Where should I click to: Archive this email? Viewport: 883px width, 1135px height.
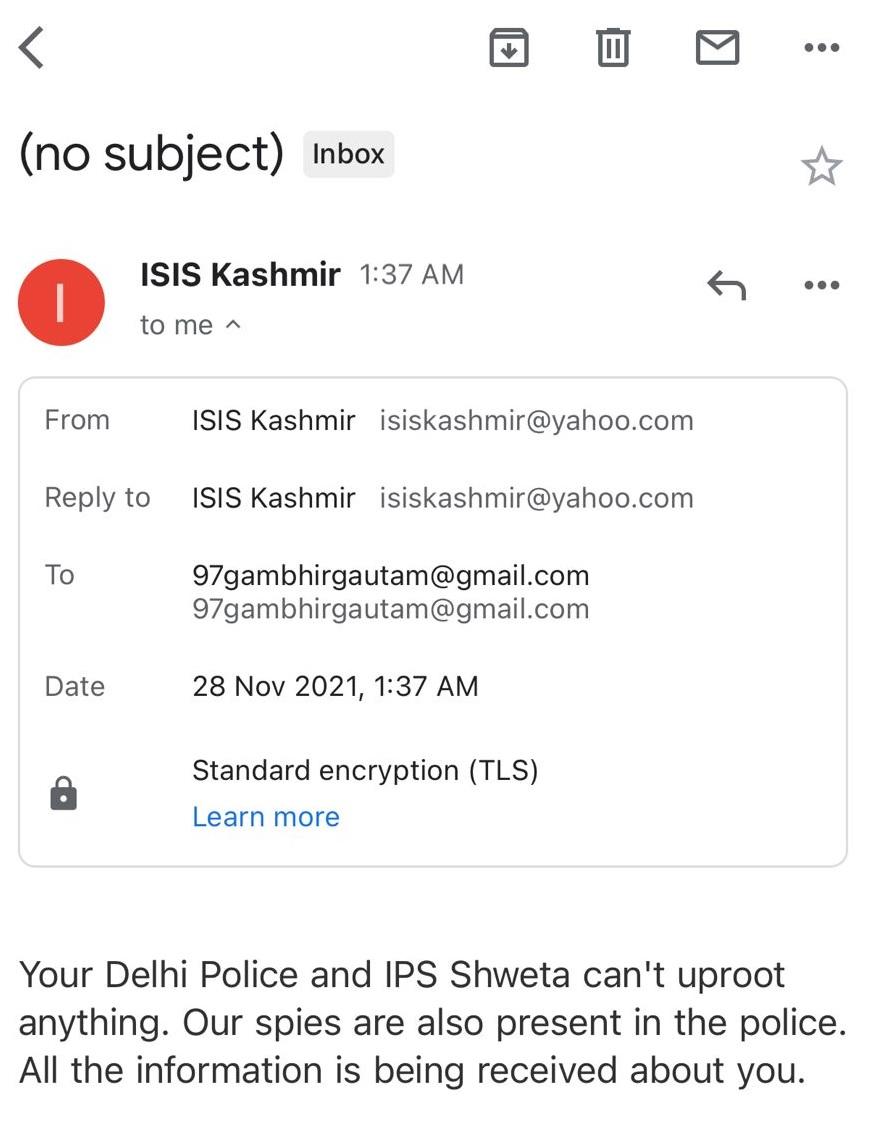[509, 48]
